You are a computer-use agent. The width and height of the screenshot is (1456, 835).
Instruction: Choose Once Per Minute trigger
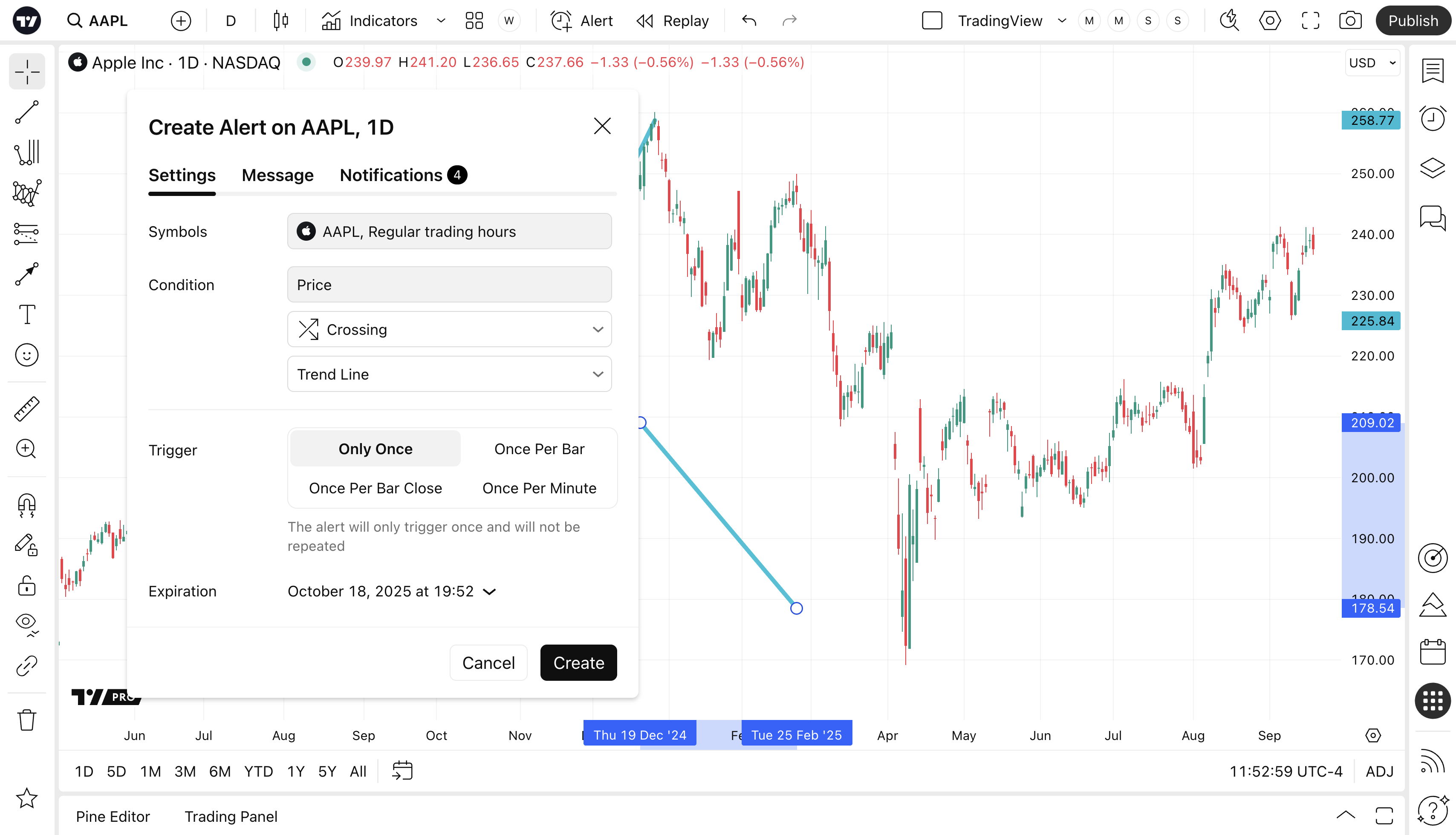point(539,488)
